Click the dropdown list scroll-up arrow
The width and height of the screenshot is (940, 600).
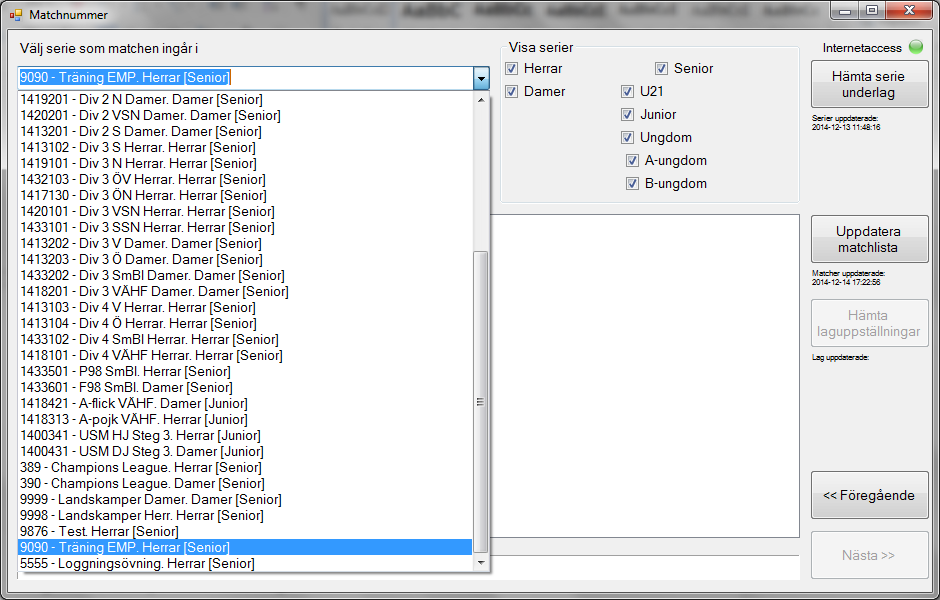481,100
